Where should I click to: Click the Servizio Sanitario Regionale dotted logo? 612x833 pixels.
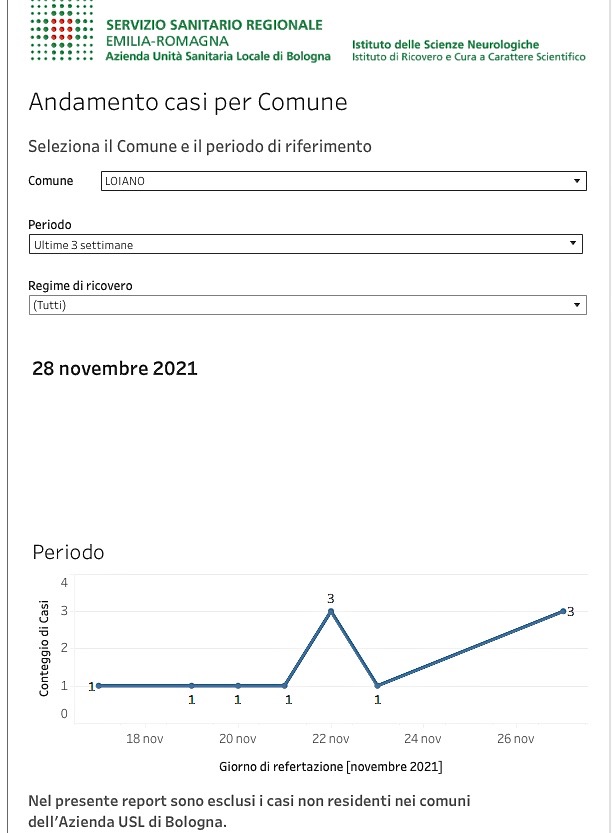pyautogui.click(x=62, y=31)
